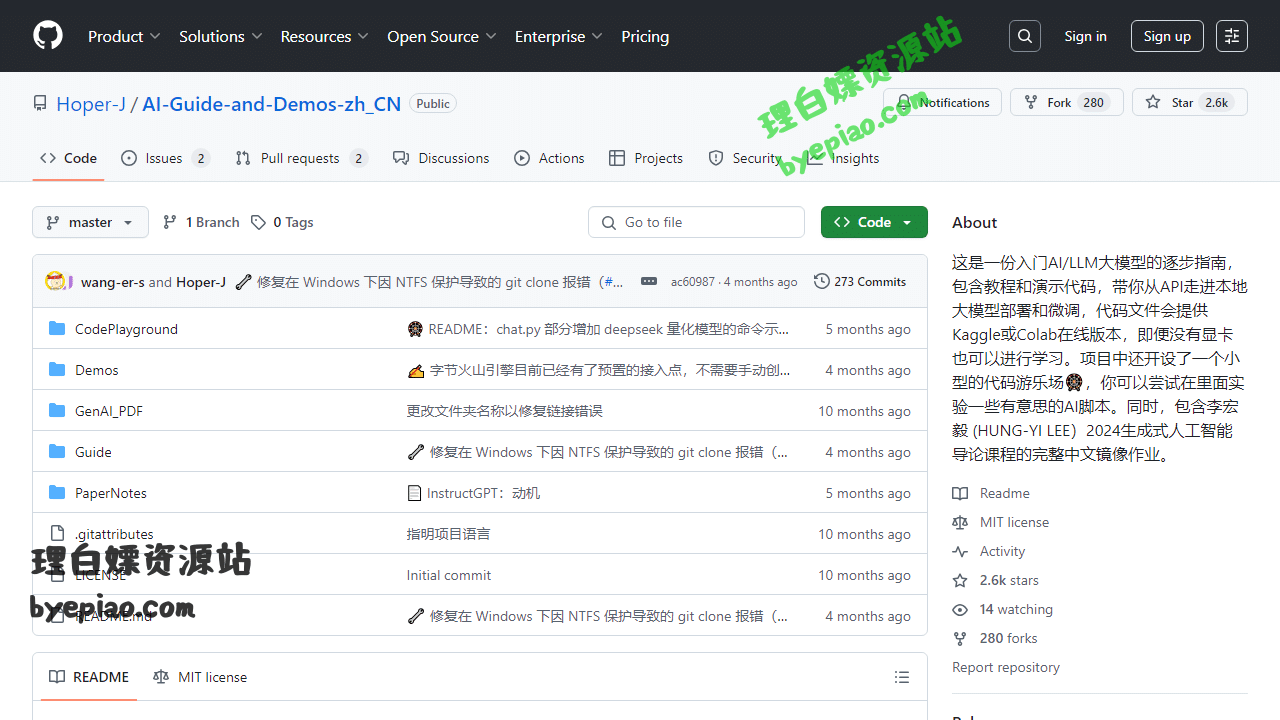Viewport: 1280px width, 720px height.
Task: Star the repository
Action: point(1189,102)
